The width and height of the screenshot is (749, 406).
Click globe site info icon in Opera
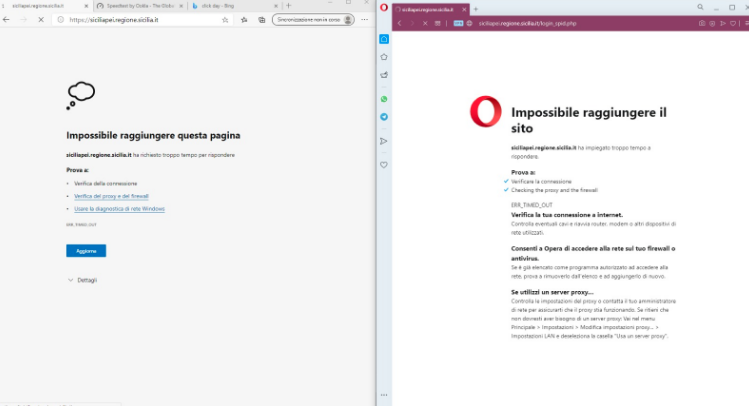[x=470, y=23]
